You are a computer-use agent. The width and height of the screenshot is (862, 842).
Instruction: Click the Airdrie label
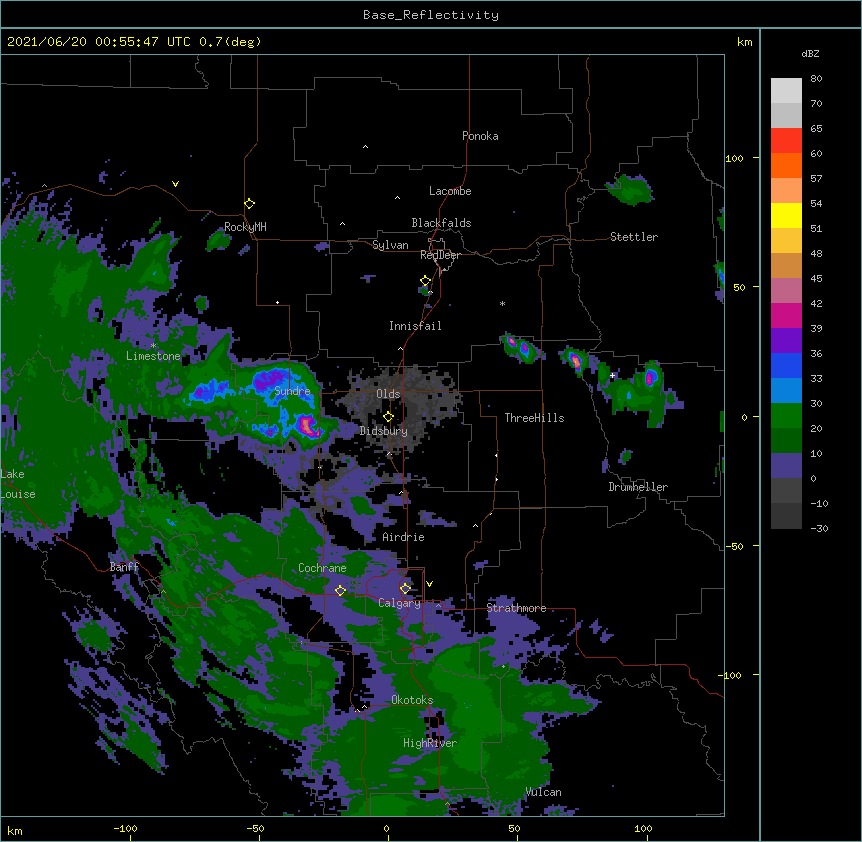[x=403, y=537]
